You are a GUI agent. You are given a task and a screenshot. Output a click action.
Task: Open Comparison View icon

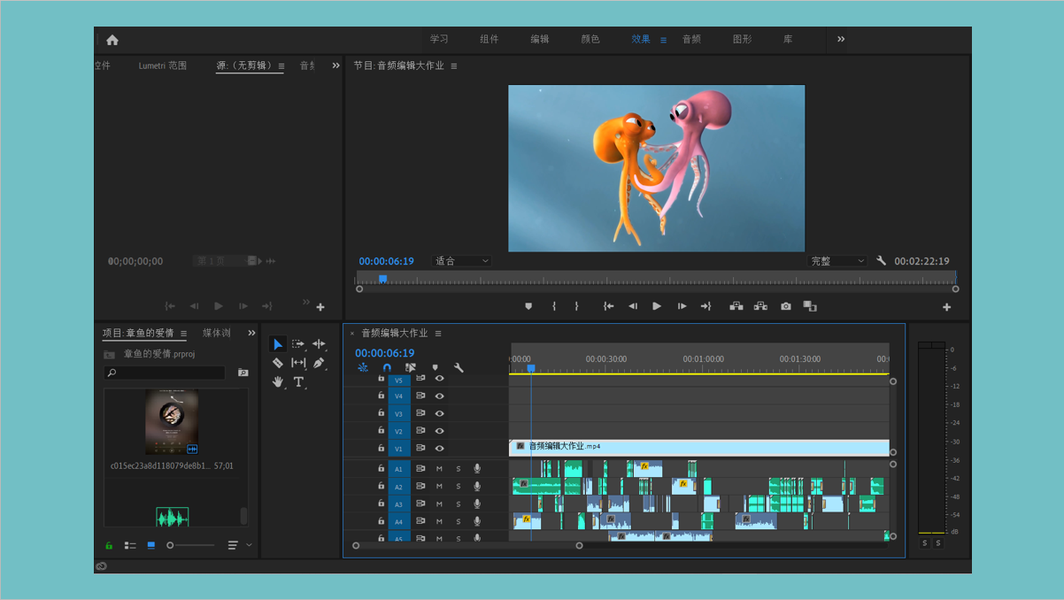tap(810, 307)
